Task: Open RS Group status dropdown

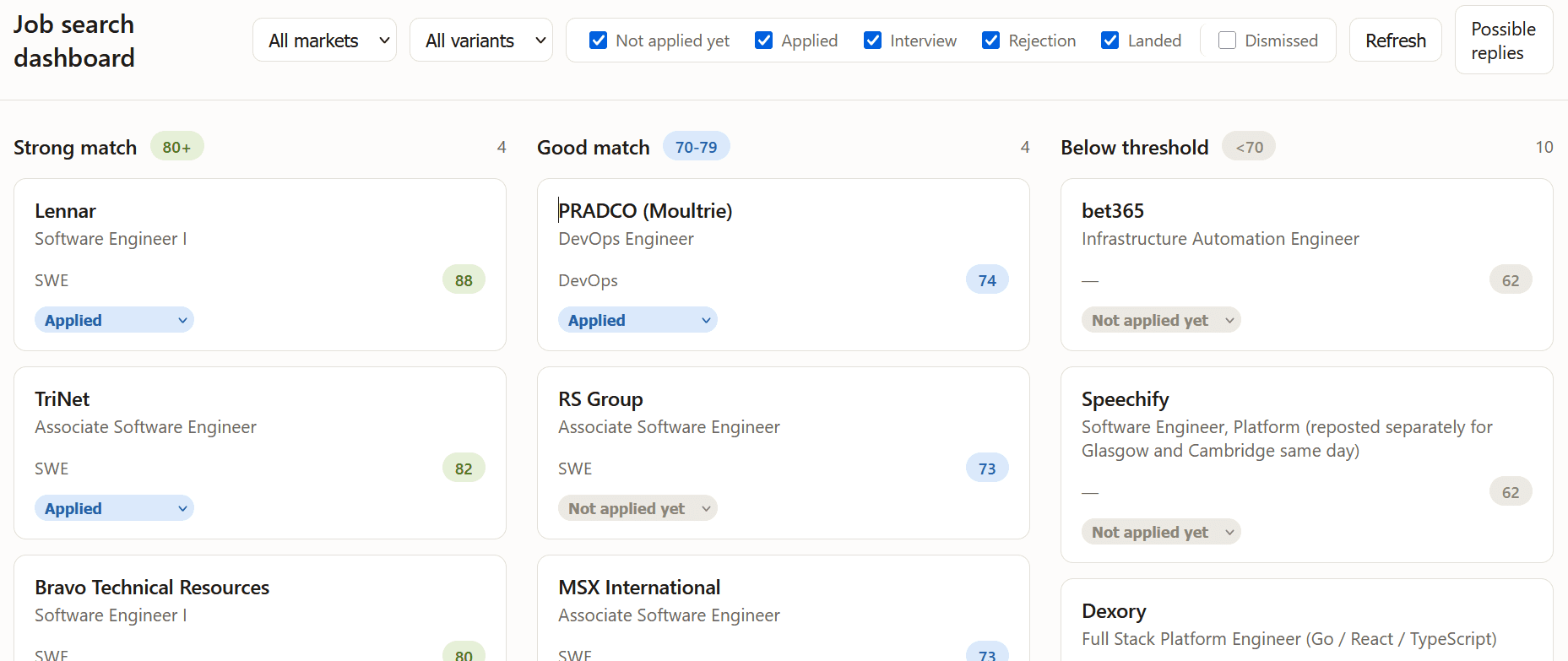Action: coord(638,508)
